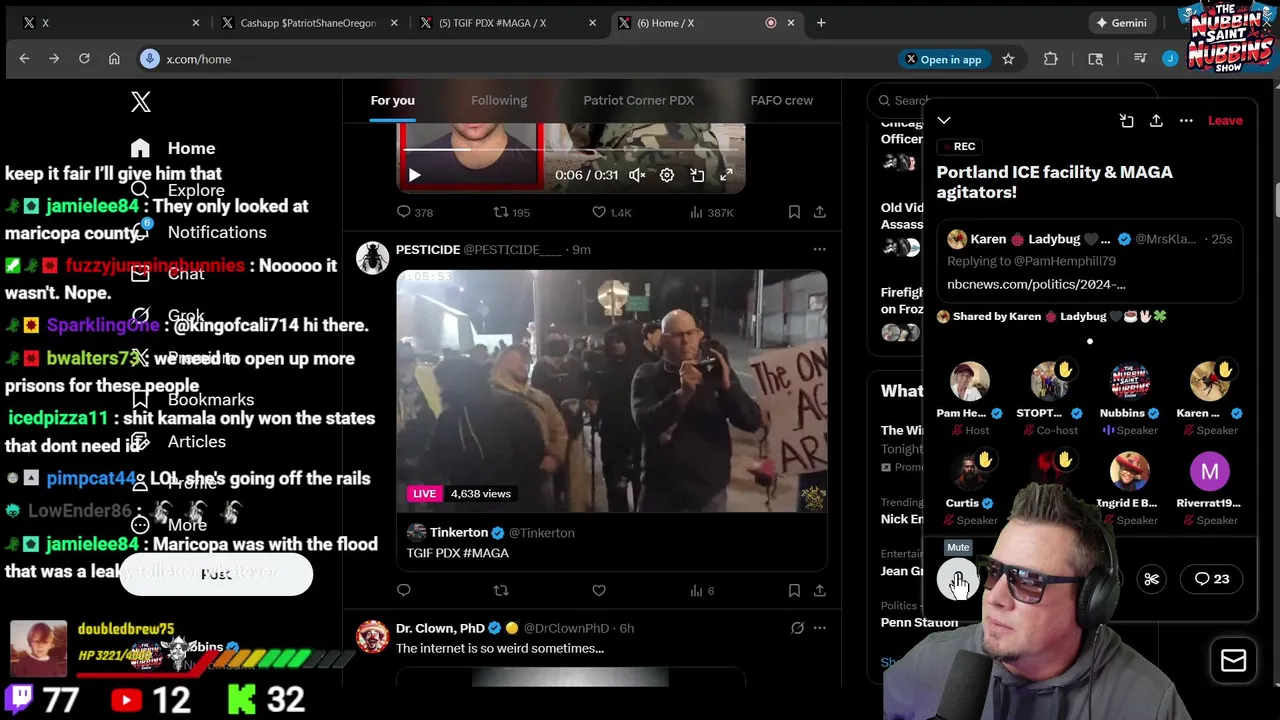The image size is (1280, 720).
Task: View PESTICIDE post analytics with 6 views
Action: coord(702,590)
